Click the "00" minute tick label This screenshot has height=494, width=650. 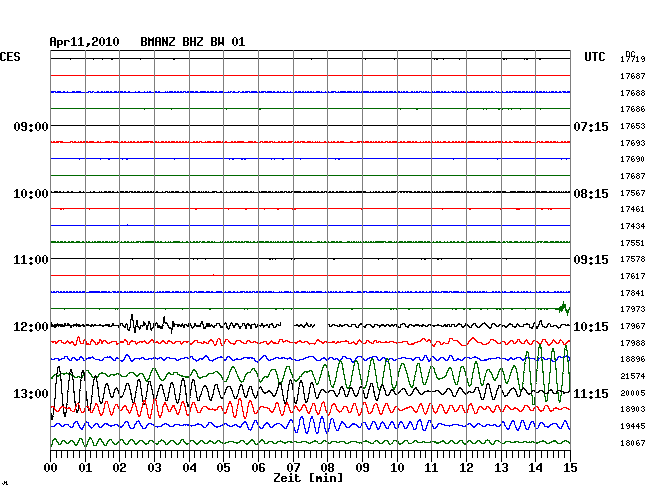pyautogui.click(x=51, y=468)
